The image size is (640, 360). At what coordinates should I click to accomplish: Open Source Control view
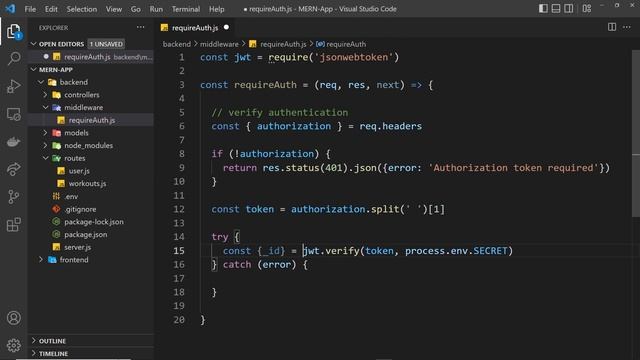pyautogui.click(x=13, y=197)
